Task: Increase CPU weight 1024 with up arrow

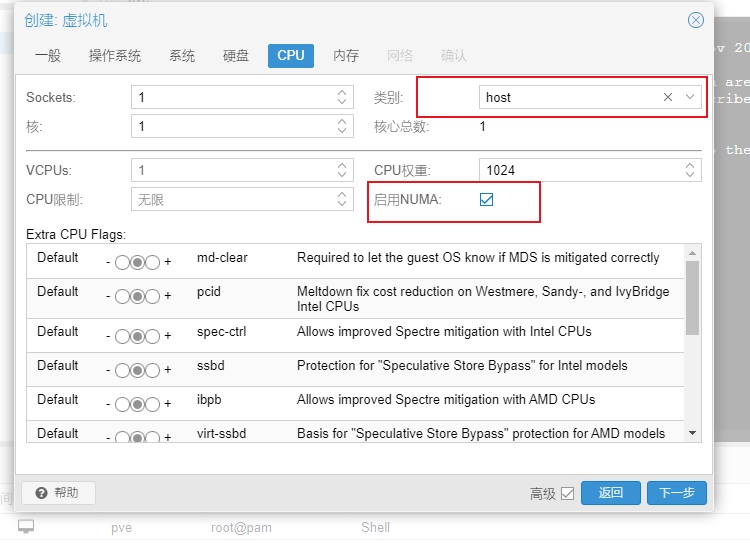Action: pyautogui.click(x=689, y=166)
